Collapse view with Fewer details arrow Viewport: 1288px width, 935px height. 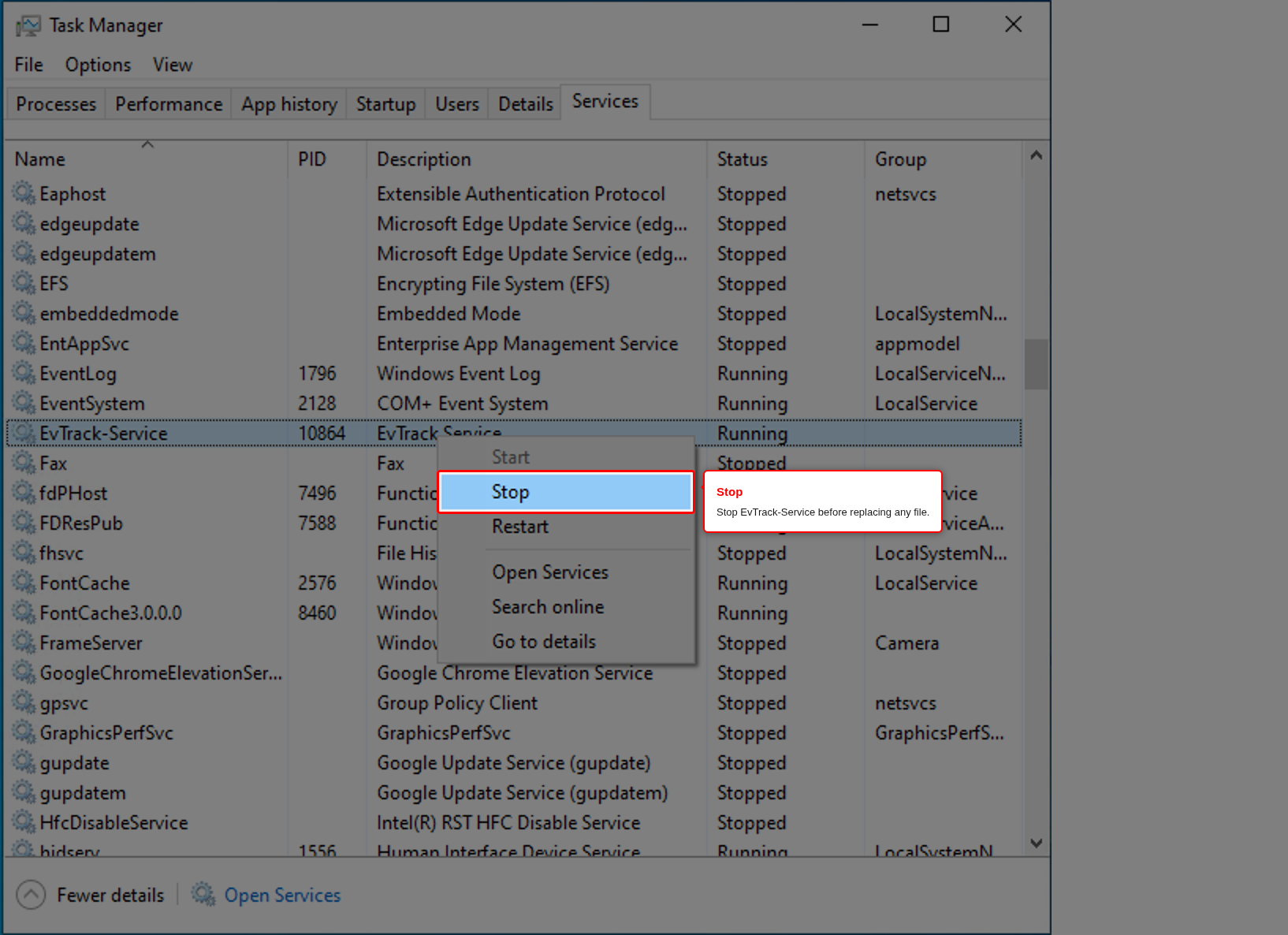31,895
